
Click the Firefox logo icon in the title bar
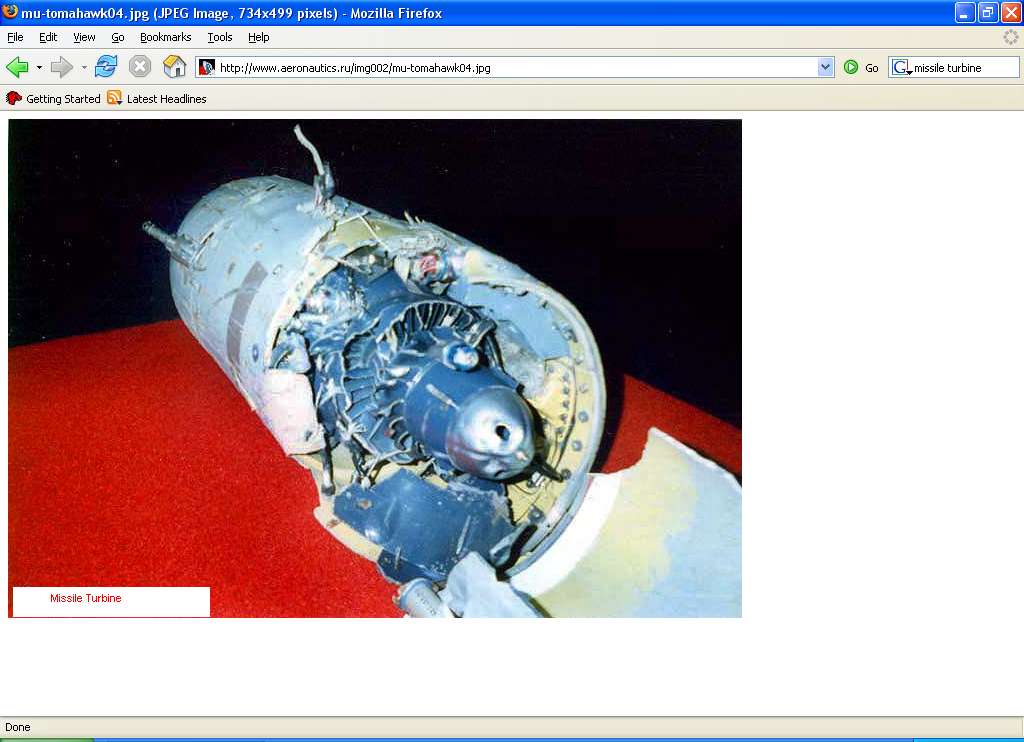(x=10, y=13)
